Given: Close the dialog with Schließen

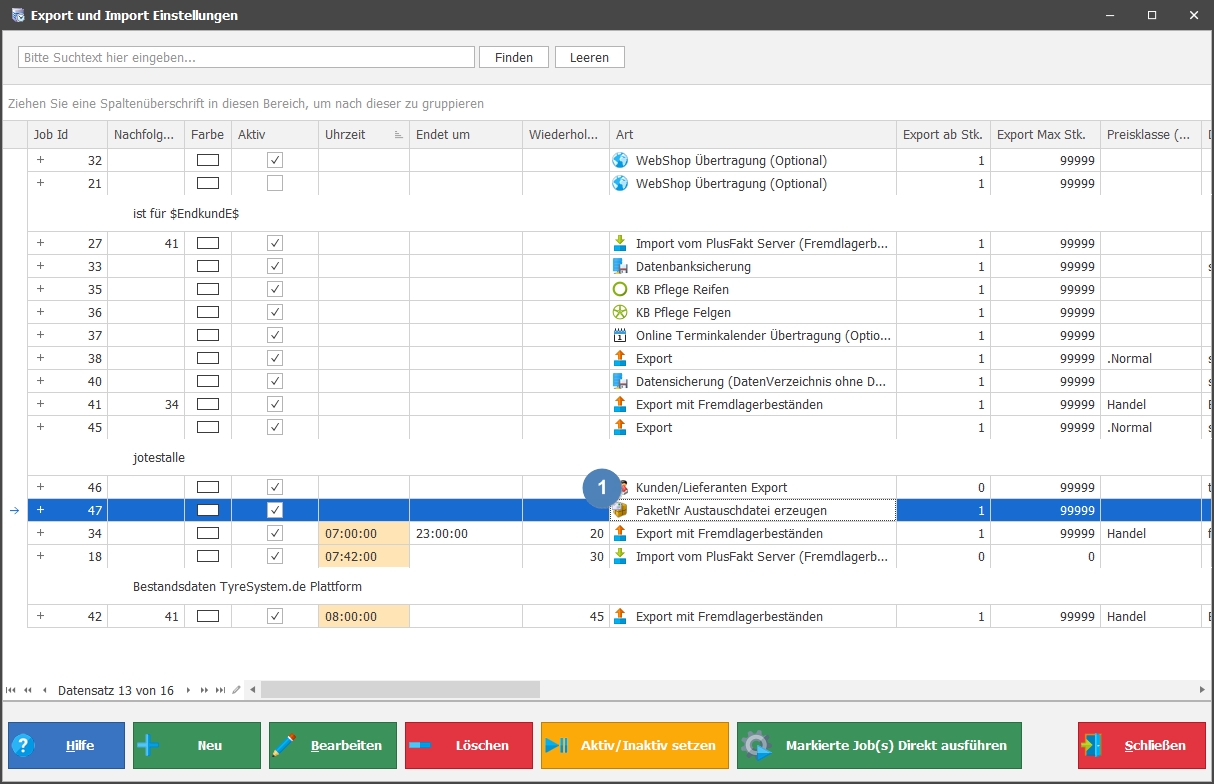Looking at the screenshot, I should coord(1142,745).
